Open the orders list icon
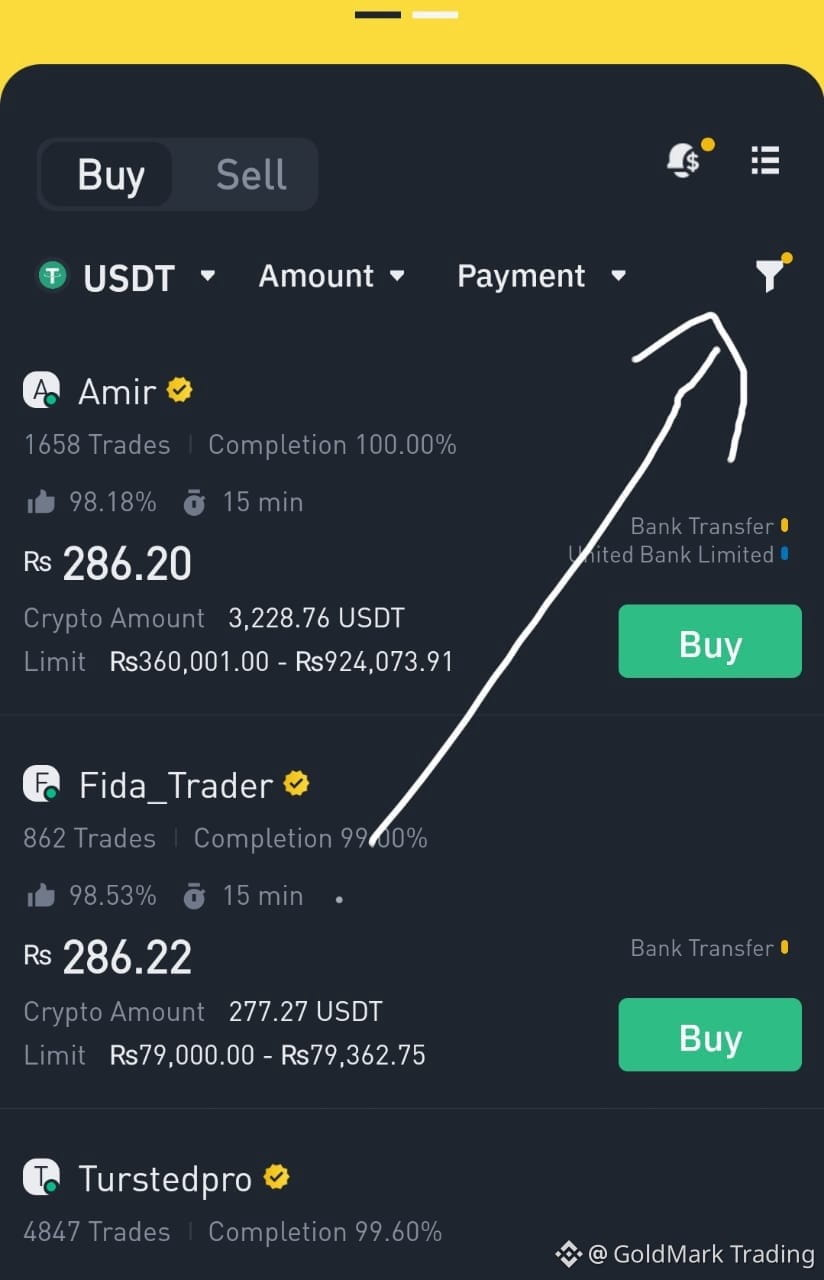Screen dimensions: 824x1280 click(765, 160)
